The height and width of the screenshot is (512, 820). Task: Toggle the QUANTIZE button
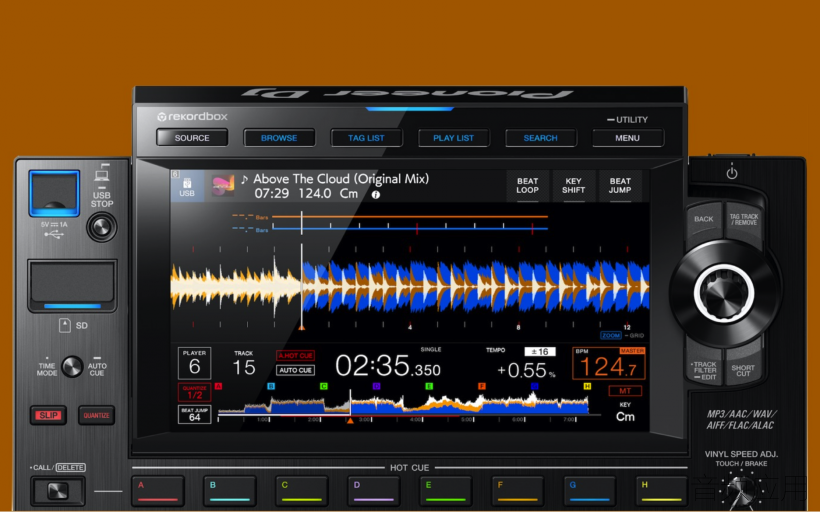point(96,415)
